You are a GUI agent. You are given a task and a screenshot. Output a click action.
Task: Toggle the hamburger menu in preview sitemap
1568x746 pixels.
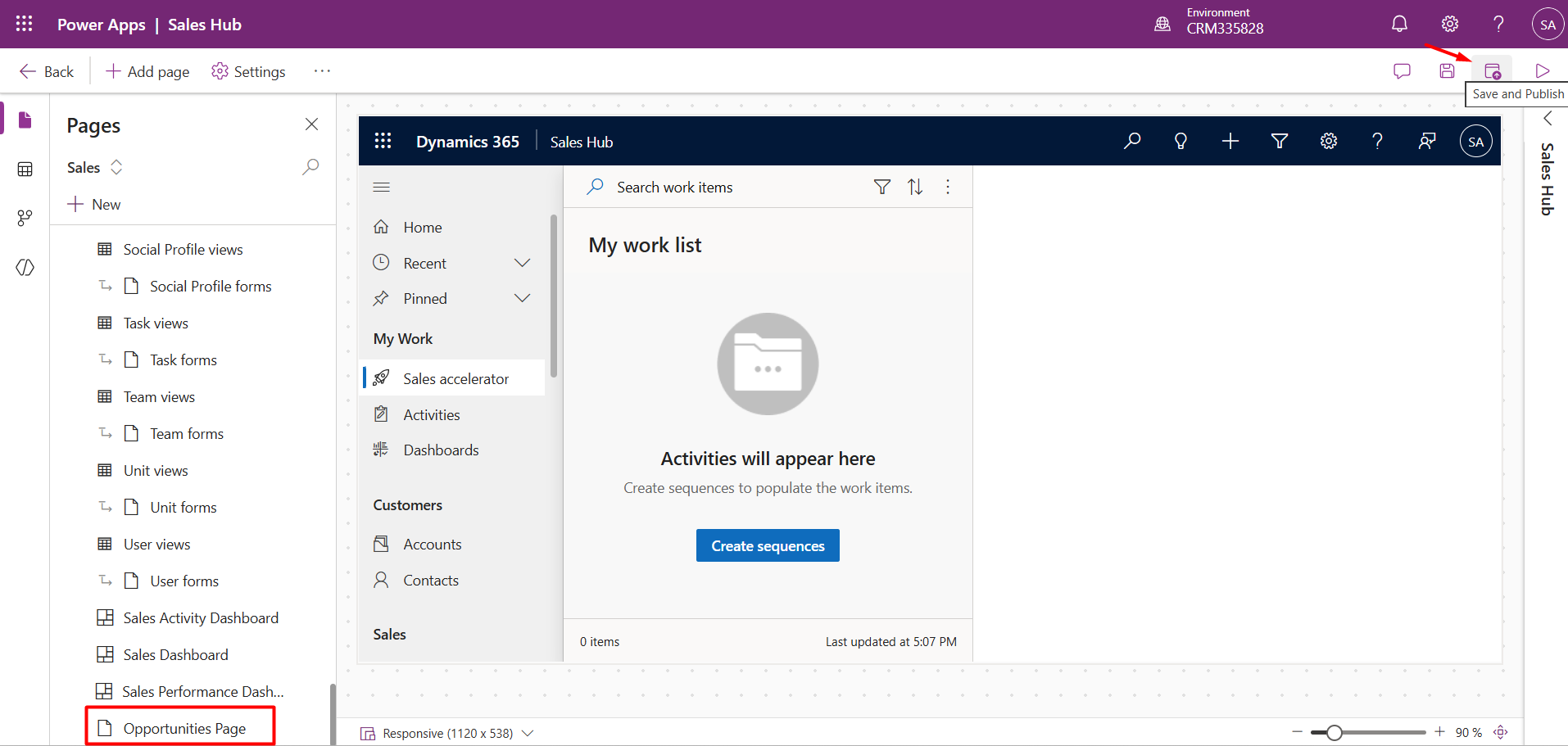point(381,188)
